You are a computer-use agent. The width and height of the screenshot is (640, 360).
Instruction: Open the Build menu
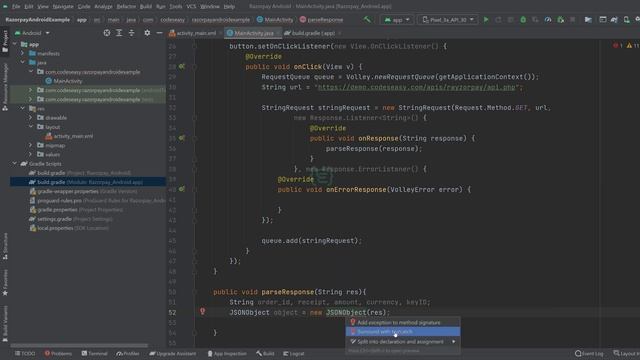click(x=146, y=7)
